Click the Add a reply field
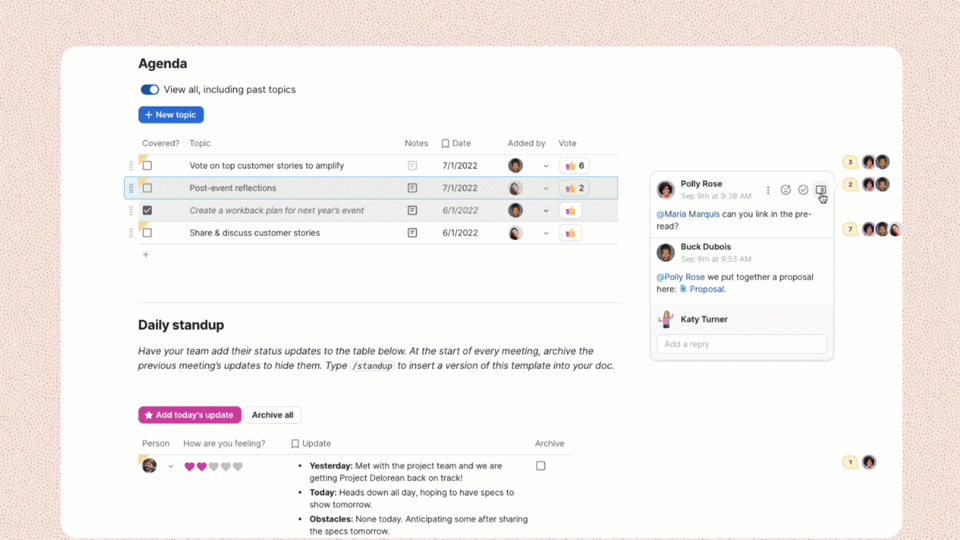 point(741,344)
